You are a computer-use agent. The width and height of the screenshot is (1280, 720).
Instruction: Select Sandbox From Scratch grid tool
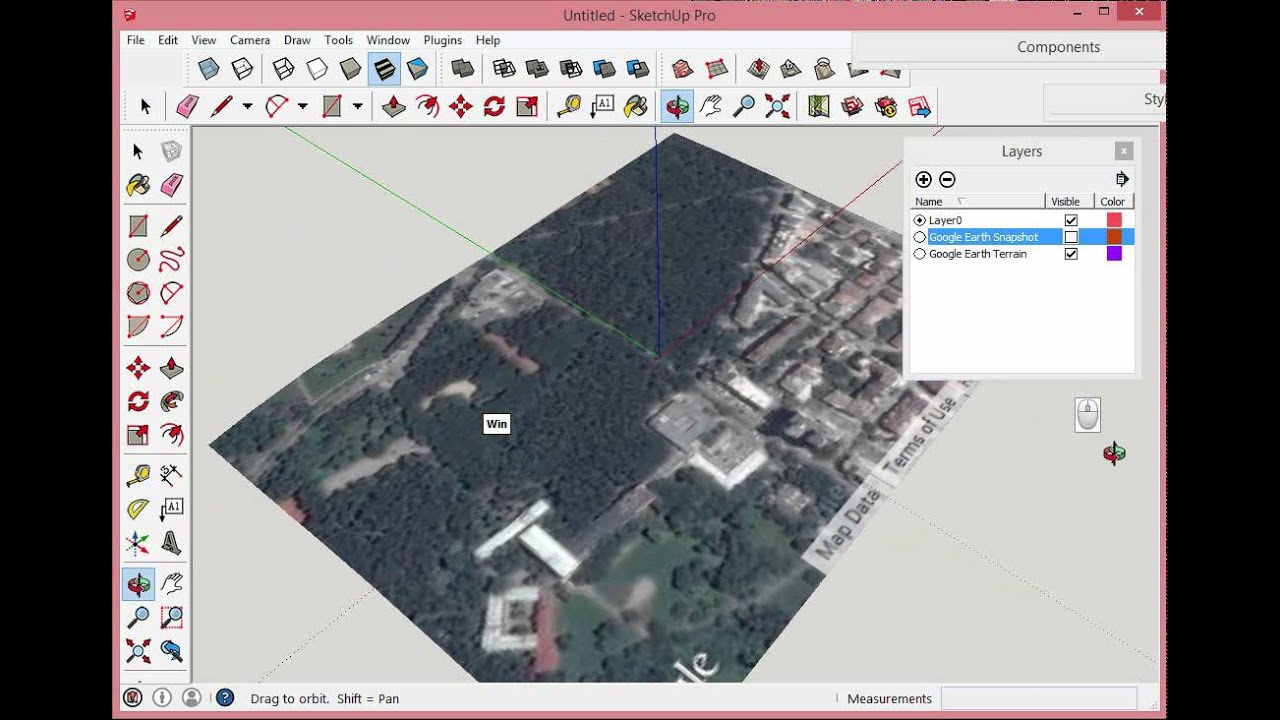point(716,69)
